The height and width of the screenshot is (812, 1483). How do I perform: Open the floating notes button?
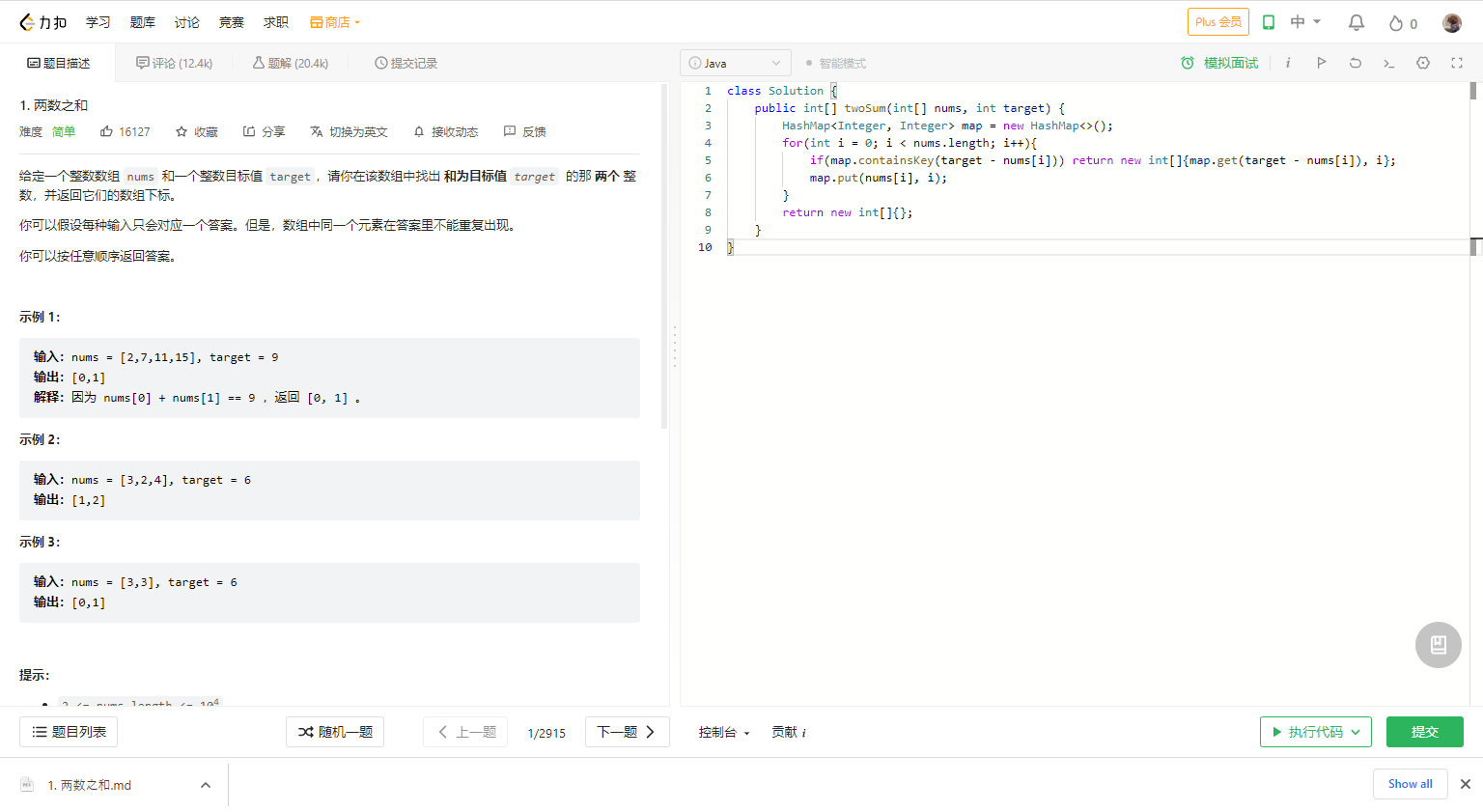coord(1438,645)
